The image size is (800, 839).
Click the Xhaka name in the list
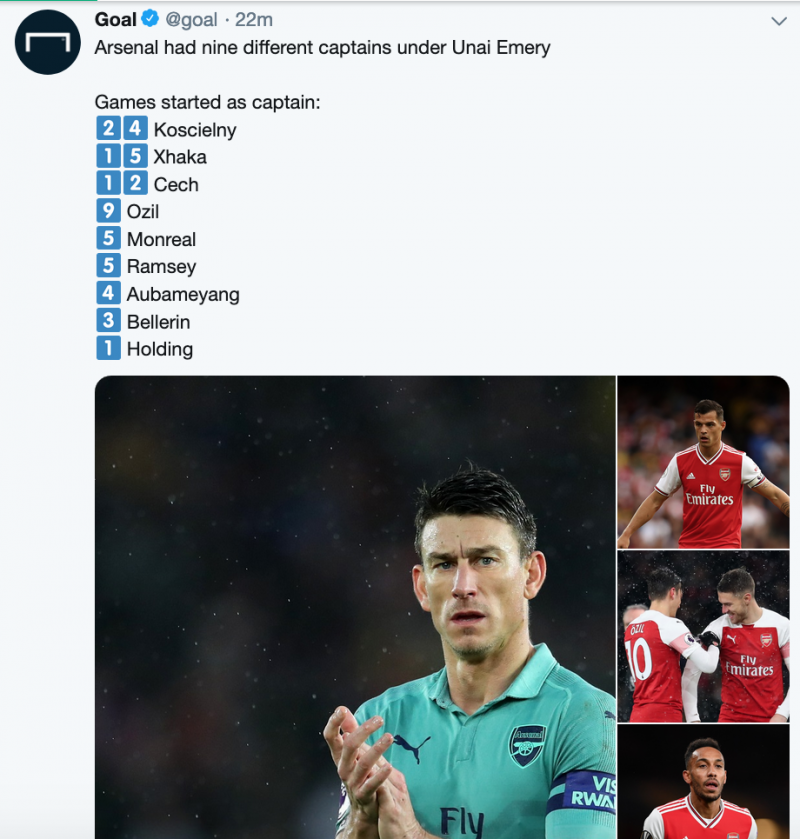click(180, 157)
